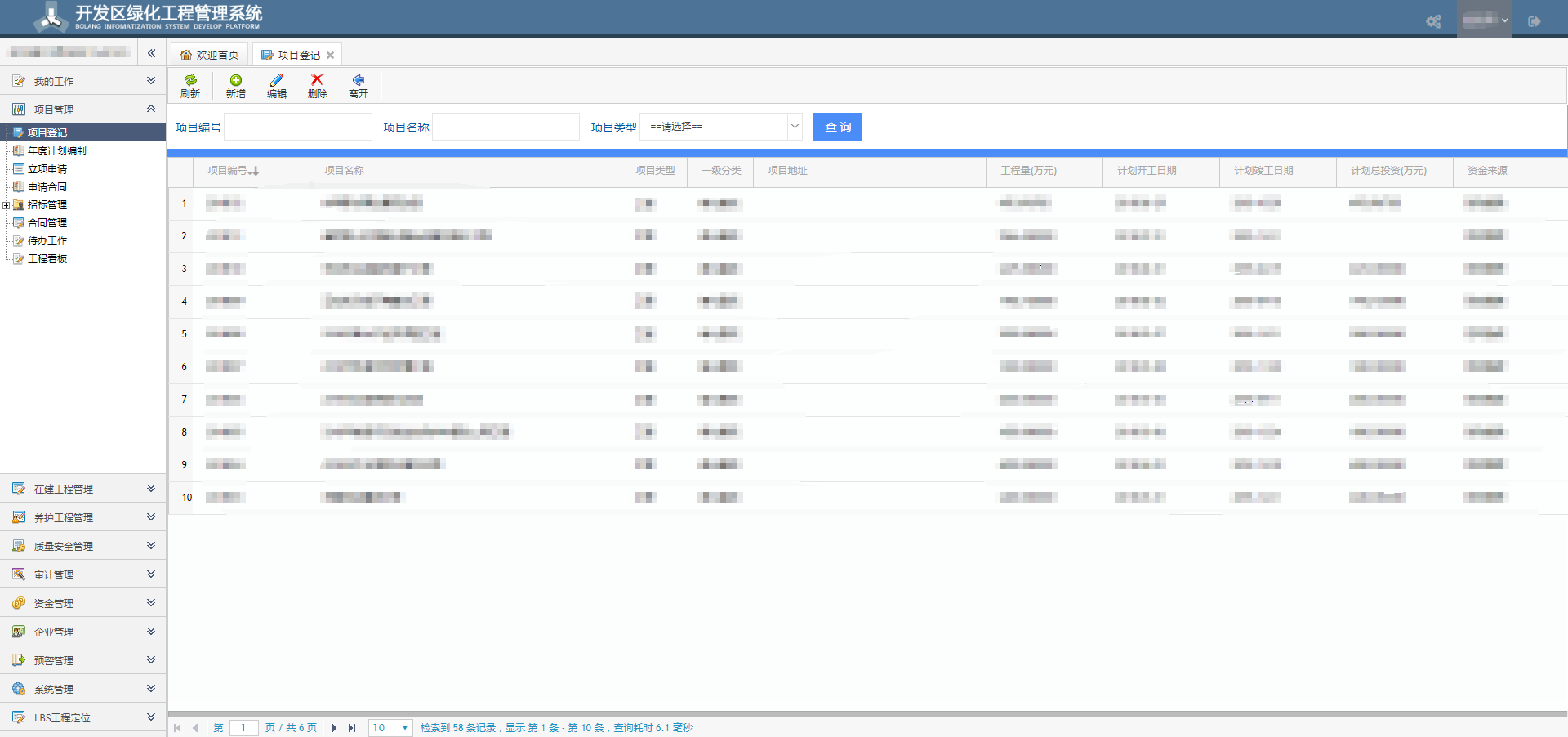This screenshot has height=737, width=1568.
Task: Click the Leave (离开) arrow icon
Action: (x=359, y=80)
